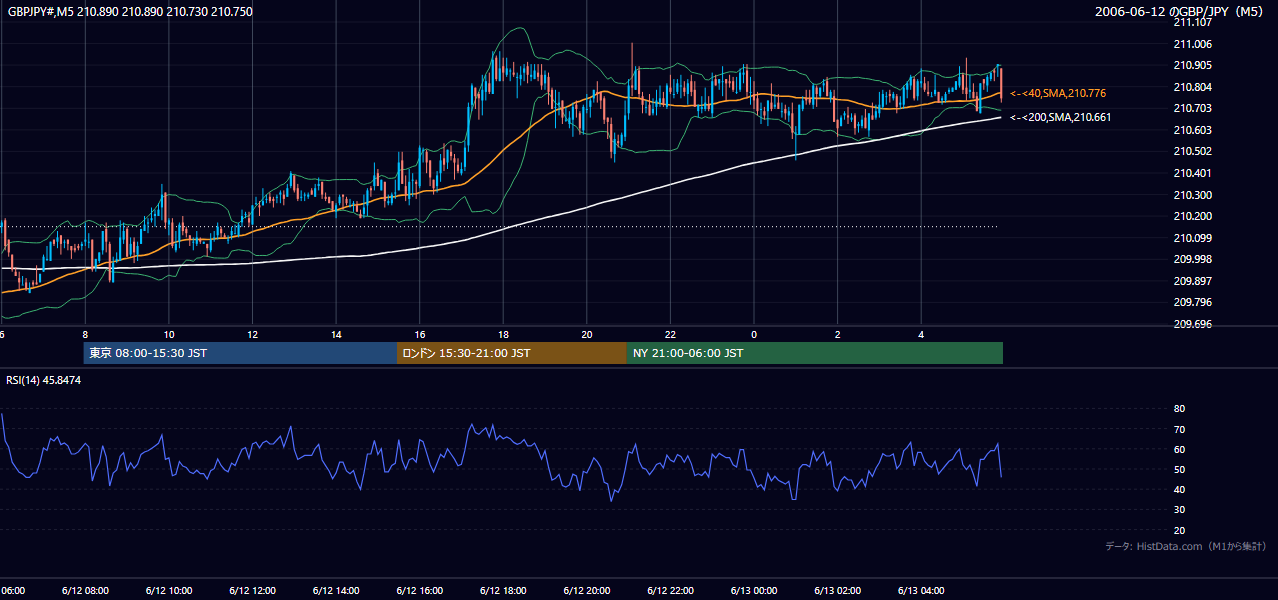The width and height of the screenshot is (1278, 600).
Task: Click the 6/13 00:00 bottom time label
Action: click(x=754, y=590)
